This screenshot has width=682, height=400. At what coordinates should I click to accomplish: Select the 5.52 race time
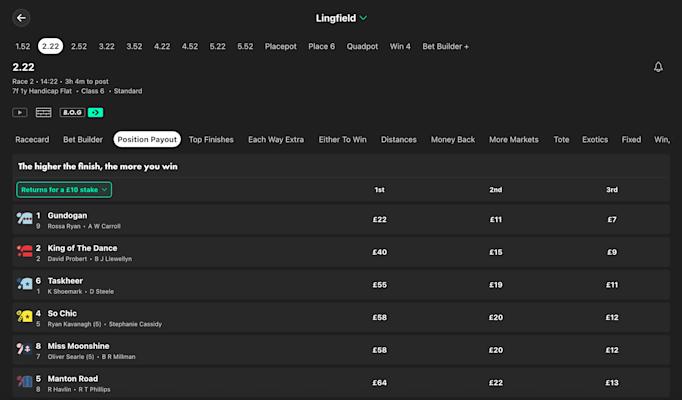click(x=245, y=46)
